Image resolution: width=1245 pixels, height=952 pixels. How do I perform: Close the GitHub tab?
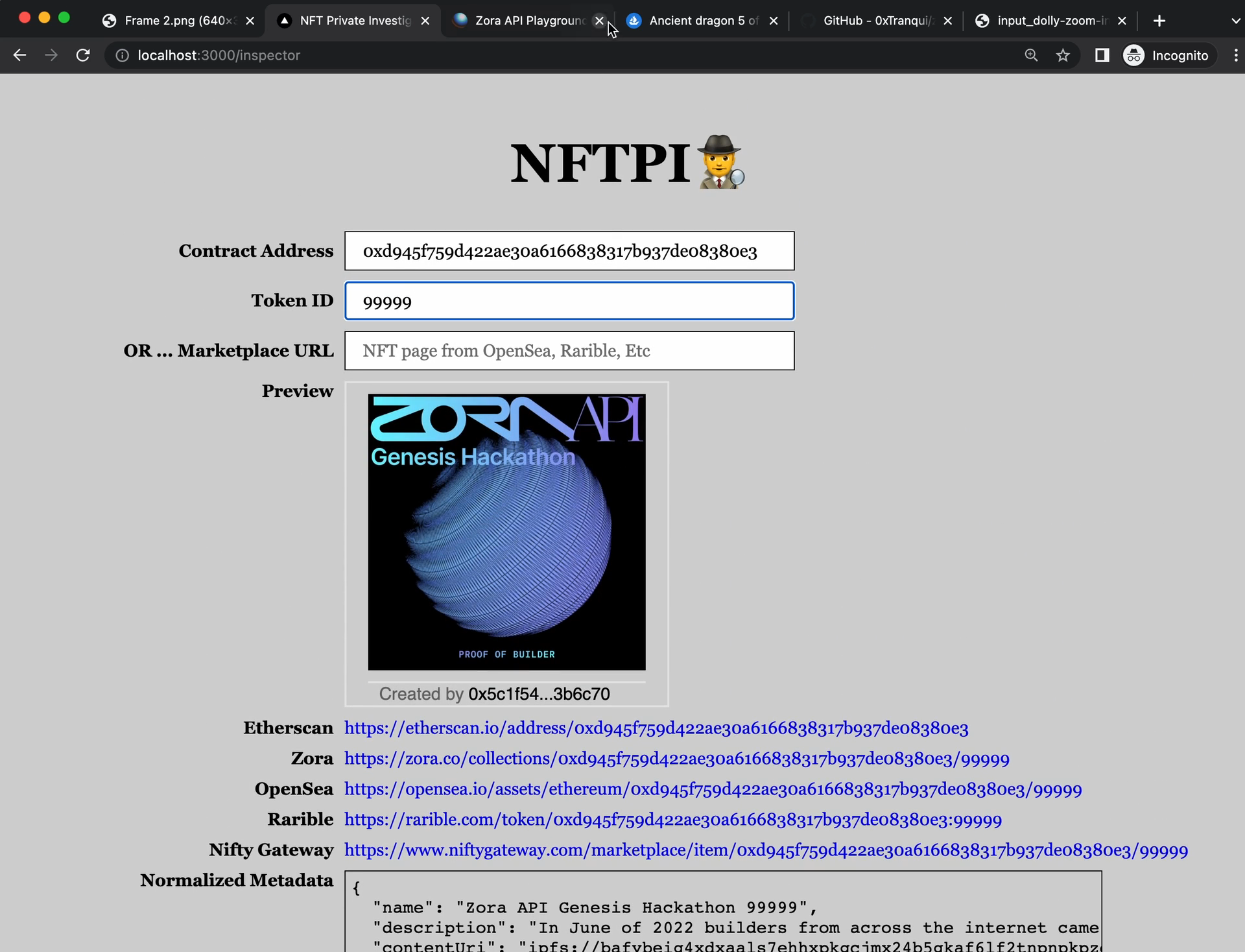tap(948, 21)
